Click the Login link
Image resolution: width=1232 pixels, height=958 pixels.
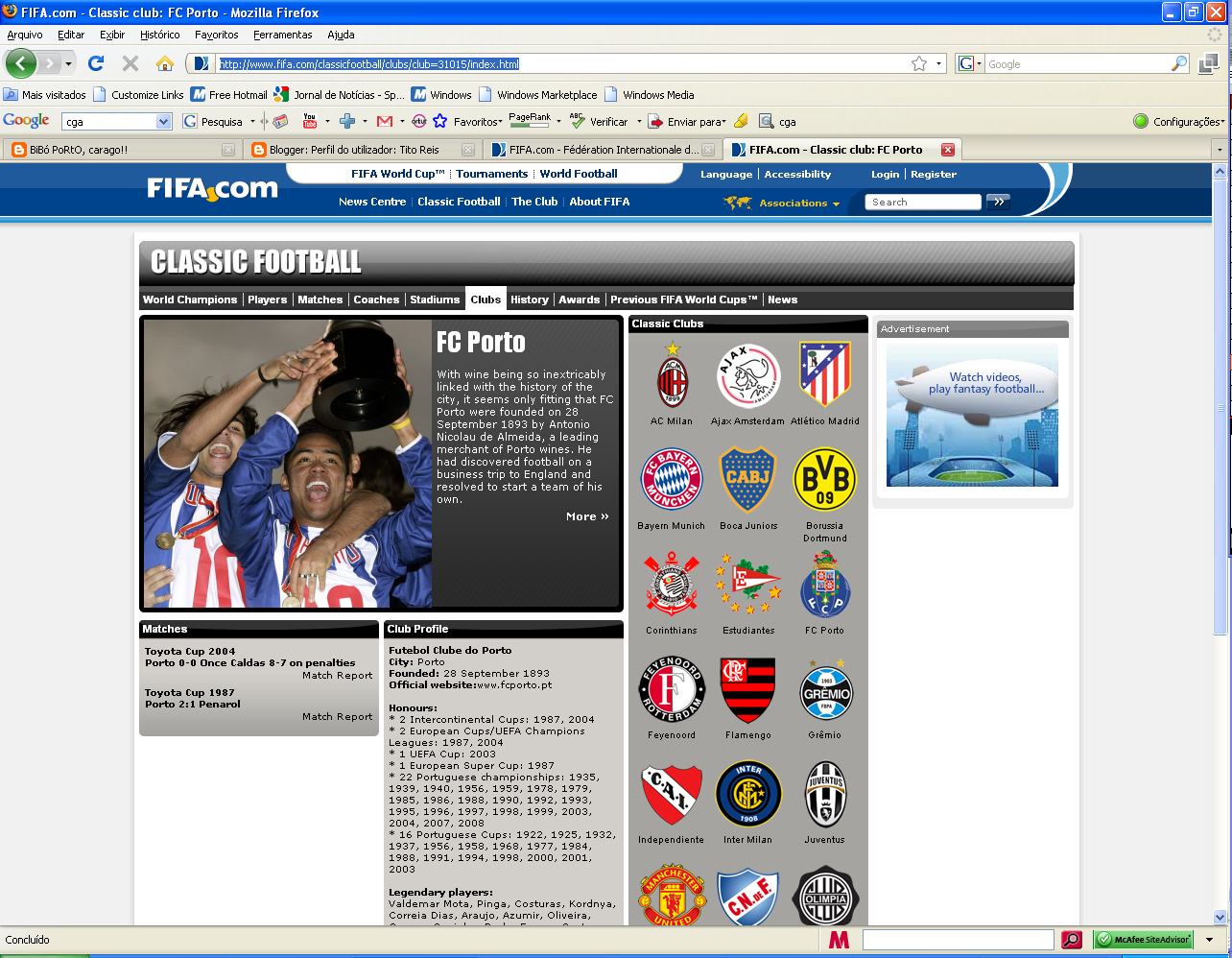tap(885, 175)
